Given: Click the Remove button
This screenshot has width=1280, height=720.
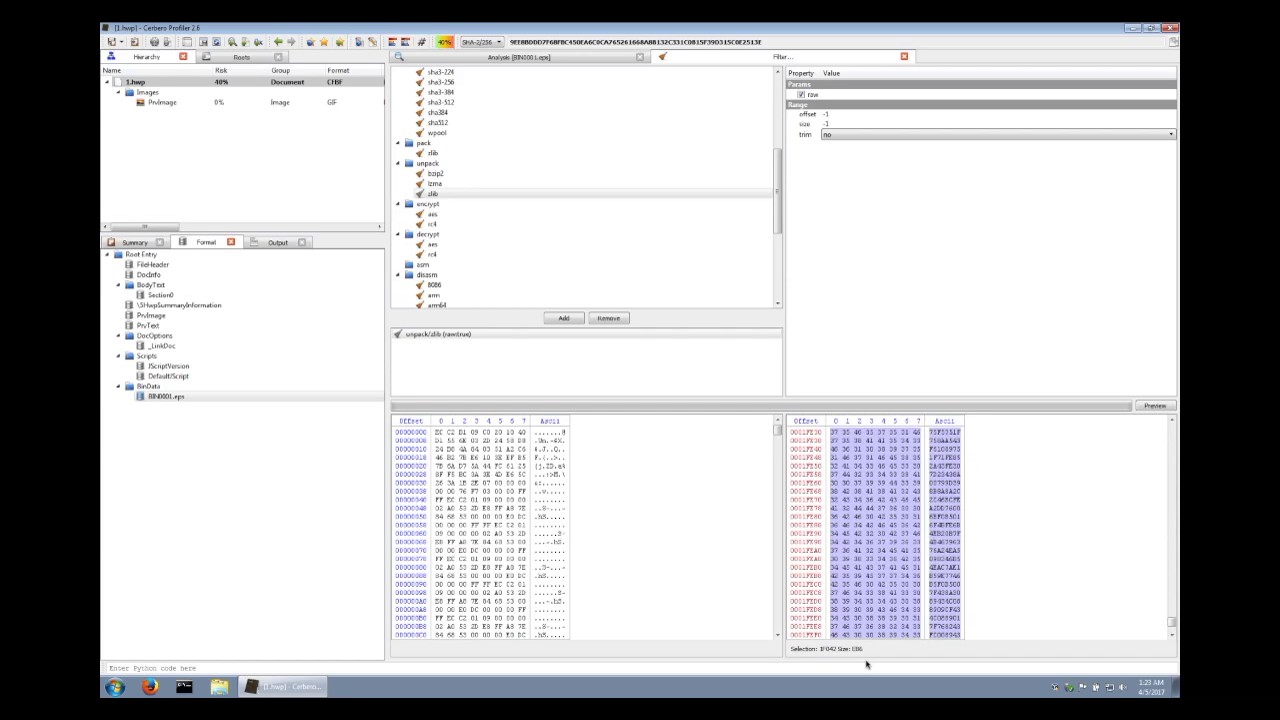Looking at the screenshot, I should pos(608,318).
